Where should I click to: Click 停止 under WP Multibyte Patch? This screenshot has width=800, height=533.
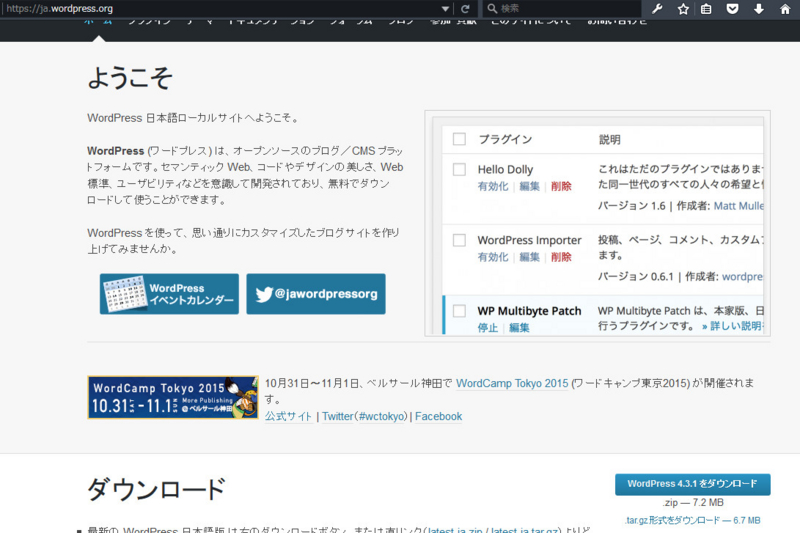pos(488,328)
